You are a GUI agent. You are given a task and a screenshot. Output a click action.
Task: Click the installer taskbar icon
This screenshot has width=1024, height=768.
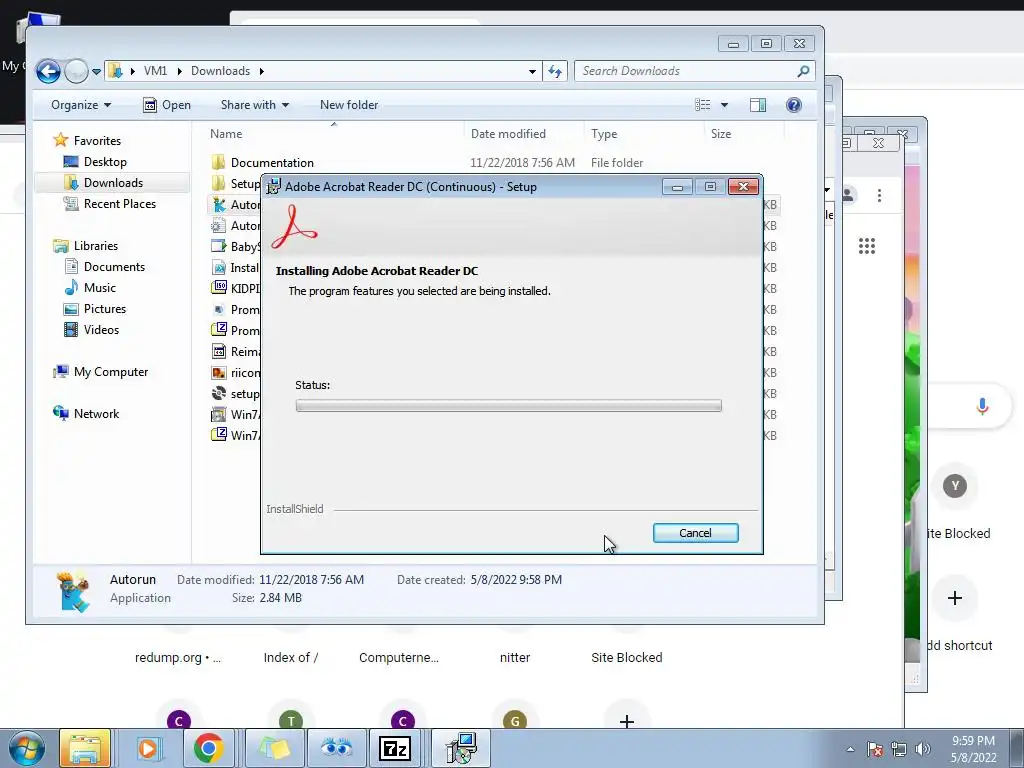click(461, 748)
